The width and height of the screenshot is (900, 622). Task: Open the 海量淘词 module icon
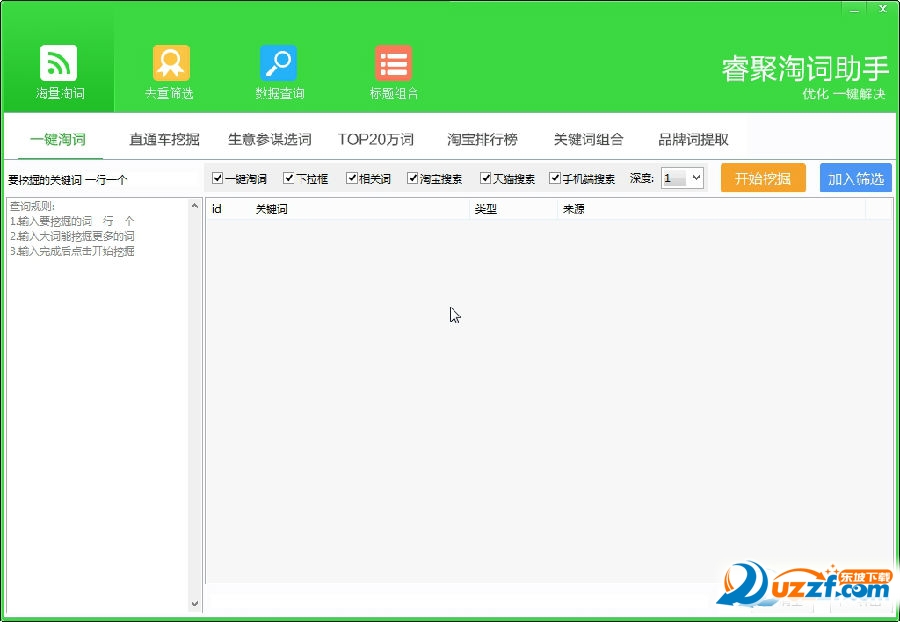click(x=59, y=64)
